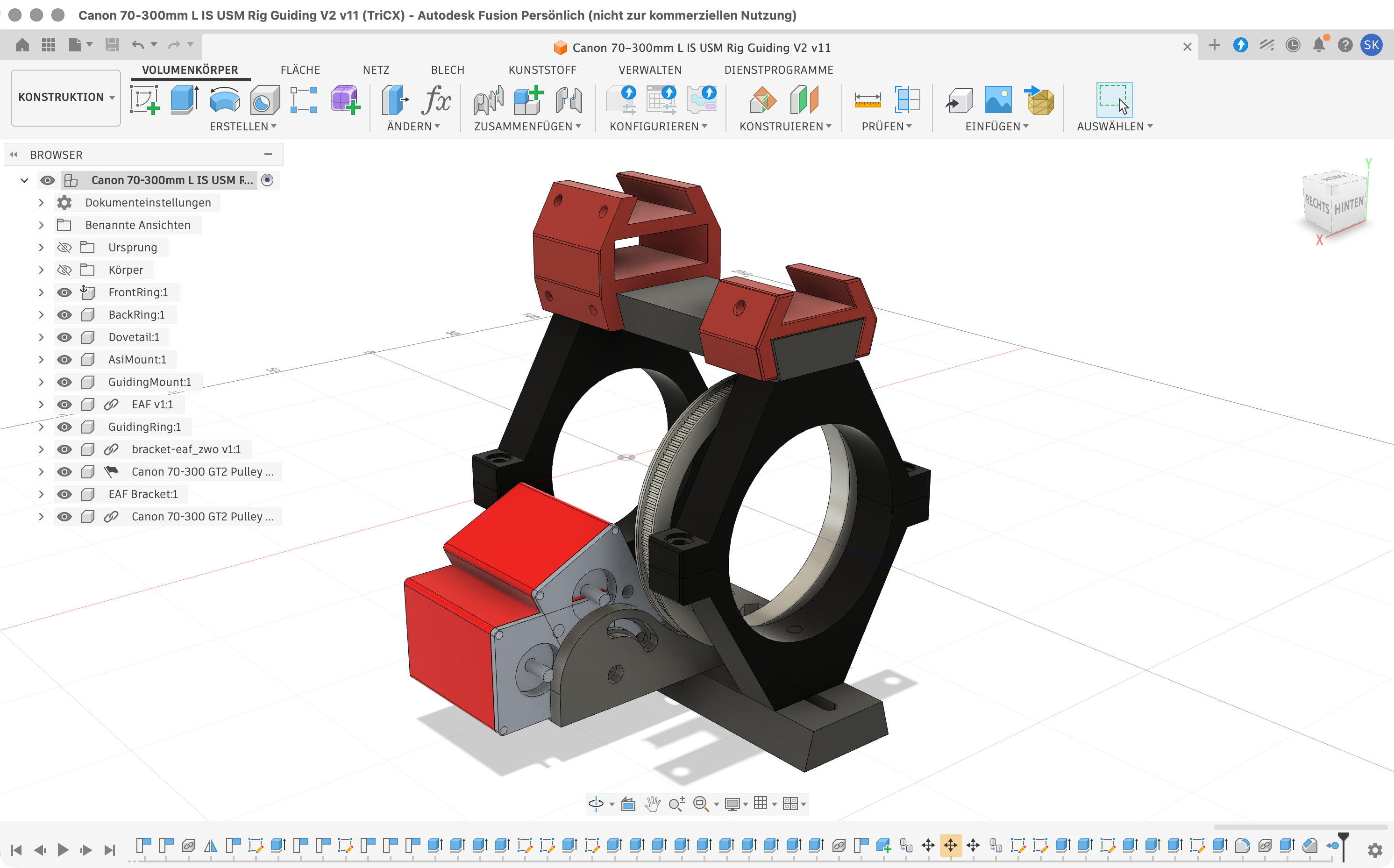Hide the EAF Bracket:1 component

point(64,494)
